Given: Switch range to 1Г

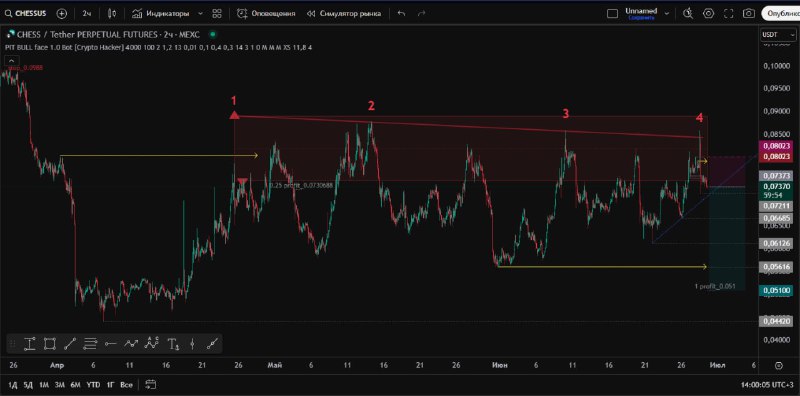Looking at the screenshot, I should click(110, 384).
